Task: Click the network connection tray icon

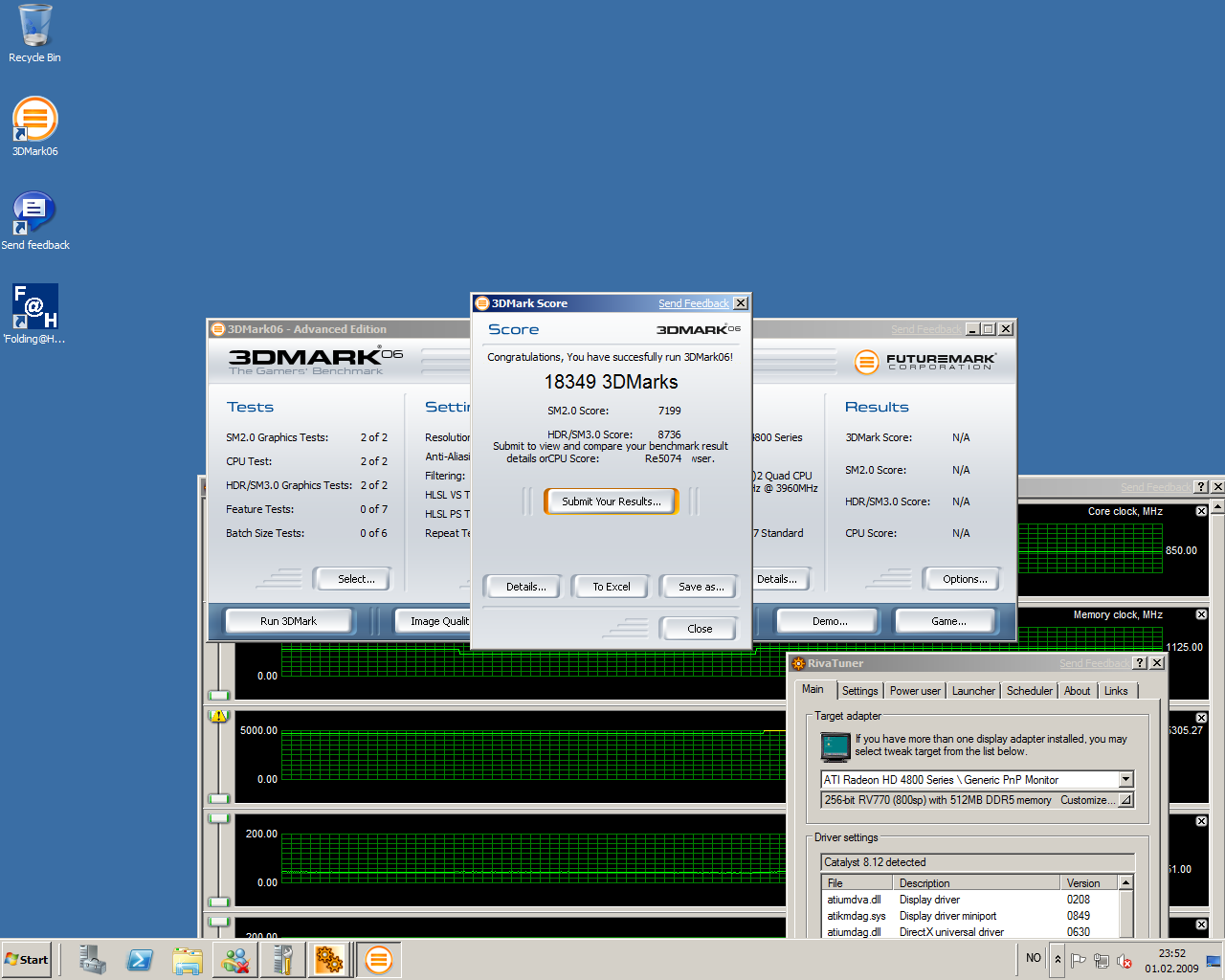Action: 1102,961
